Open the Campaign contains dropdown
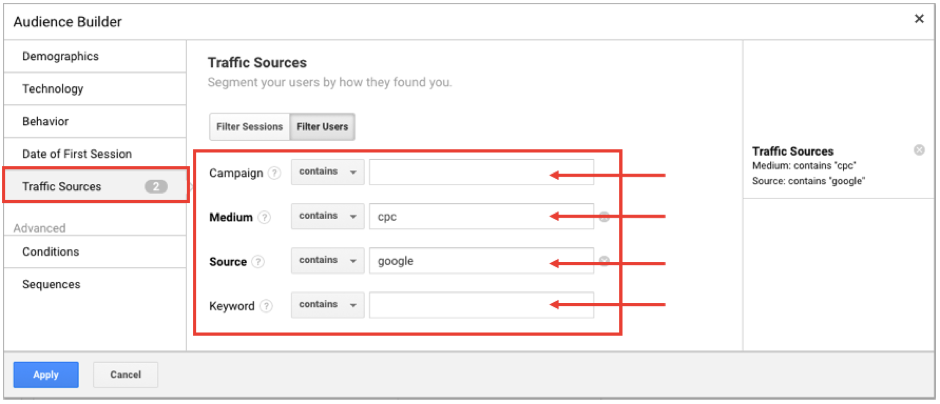Image resolution: width=940 pixels, height=404 pixels. pyautogui.click(x=327, y=172)
